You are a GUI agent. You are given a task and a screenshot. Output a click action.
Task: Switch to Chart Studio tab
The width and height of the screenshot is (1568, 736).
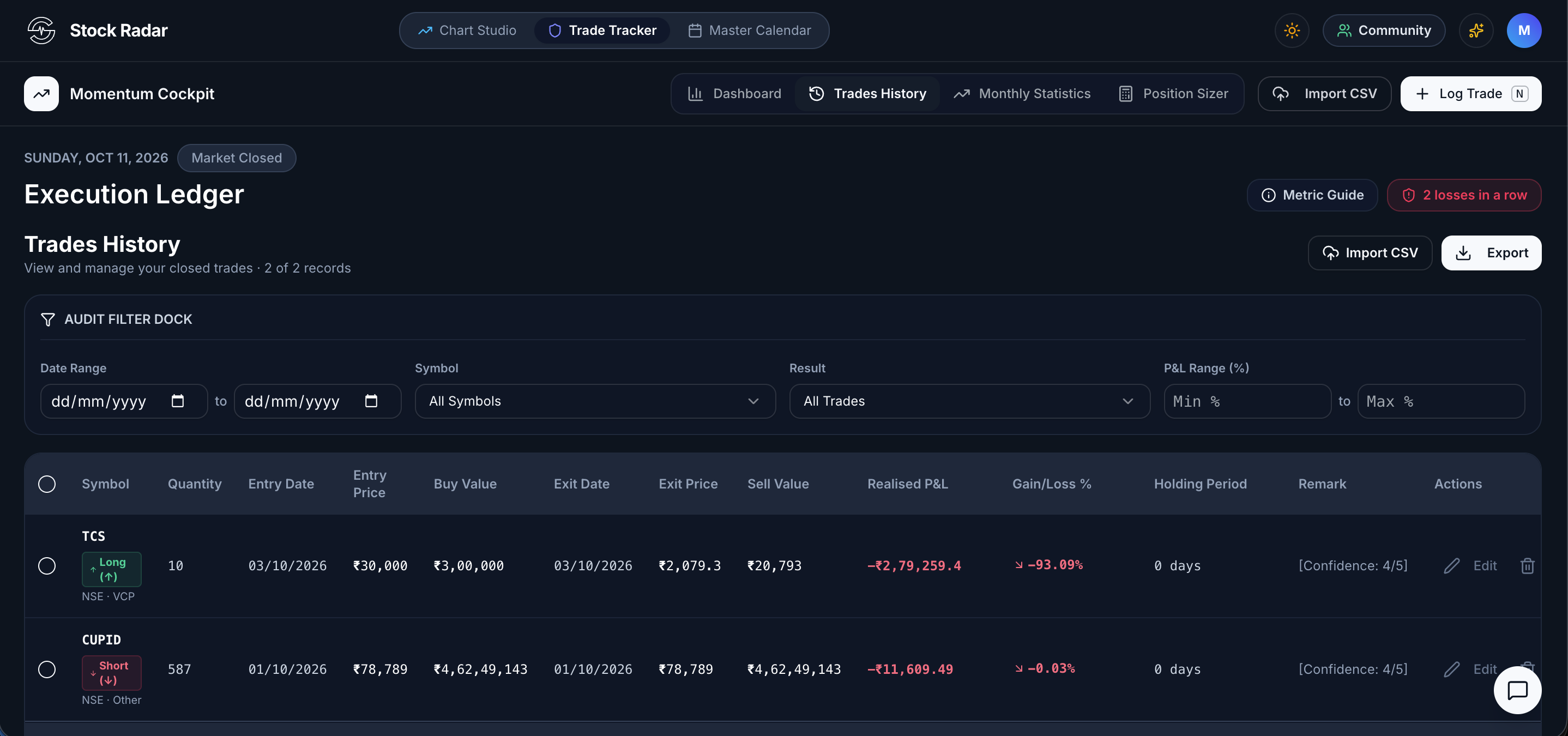coord(467,31)
